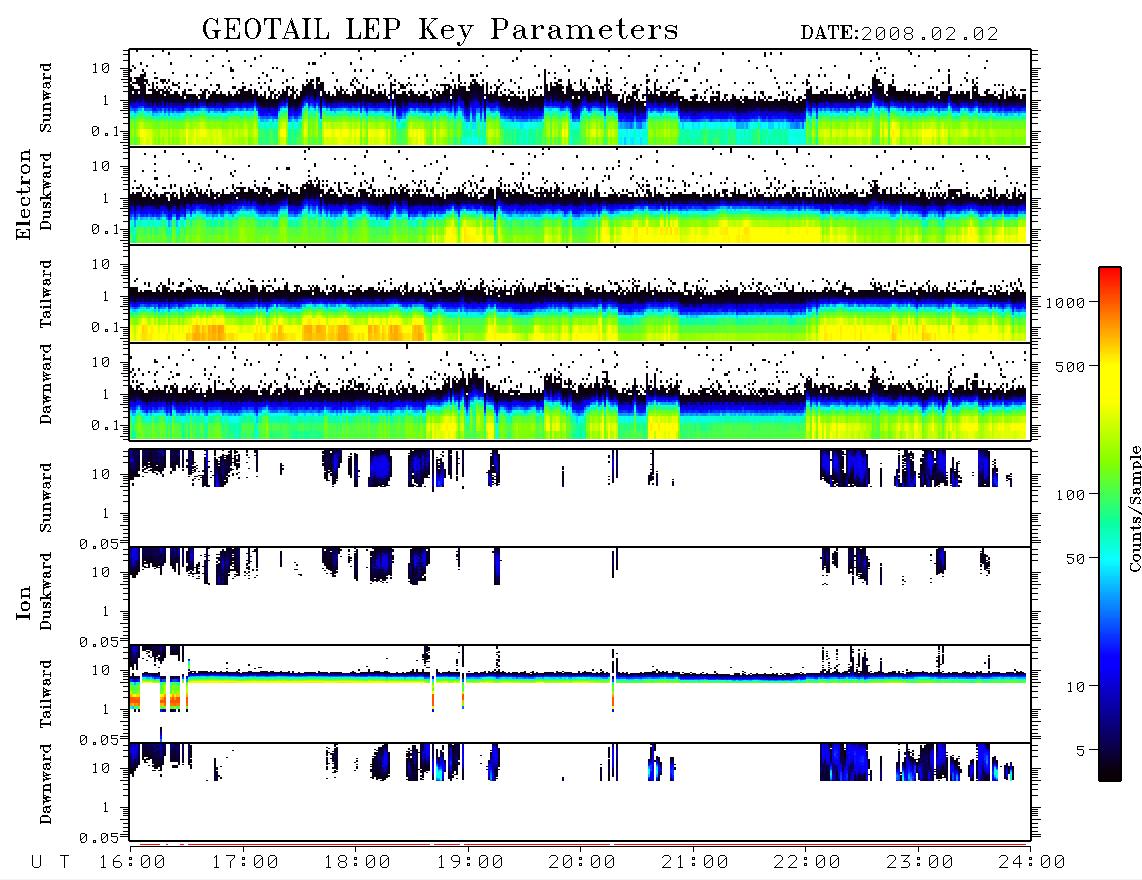Screen dimensions: 1142x880
Task: Click the colorbar tick label 10
Action: click(1076, 687)
